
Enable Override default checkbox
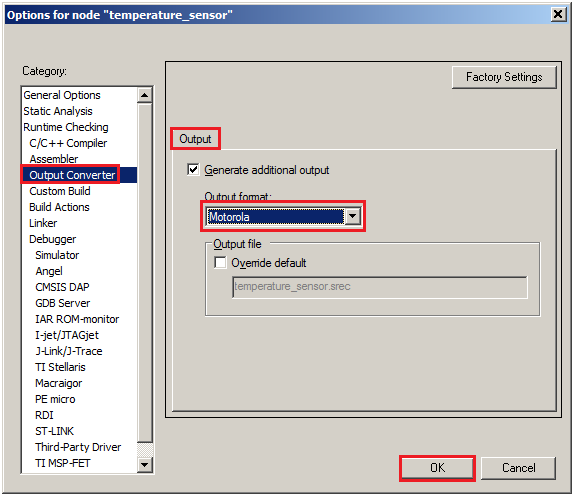coord(220,262)
